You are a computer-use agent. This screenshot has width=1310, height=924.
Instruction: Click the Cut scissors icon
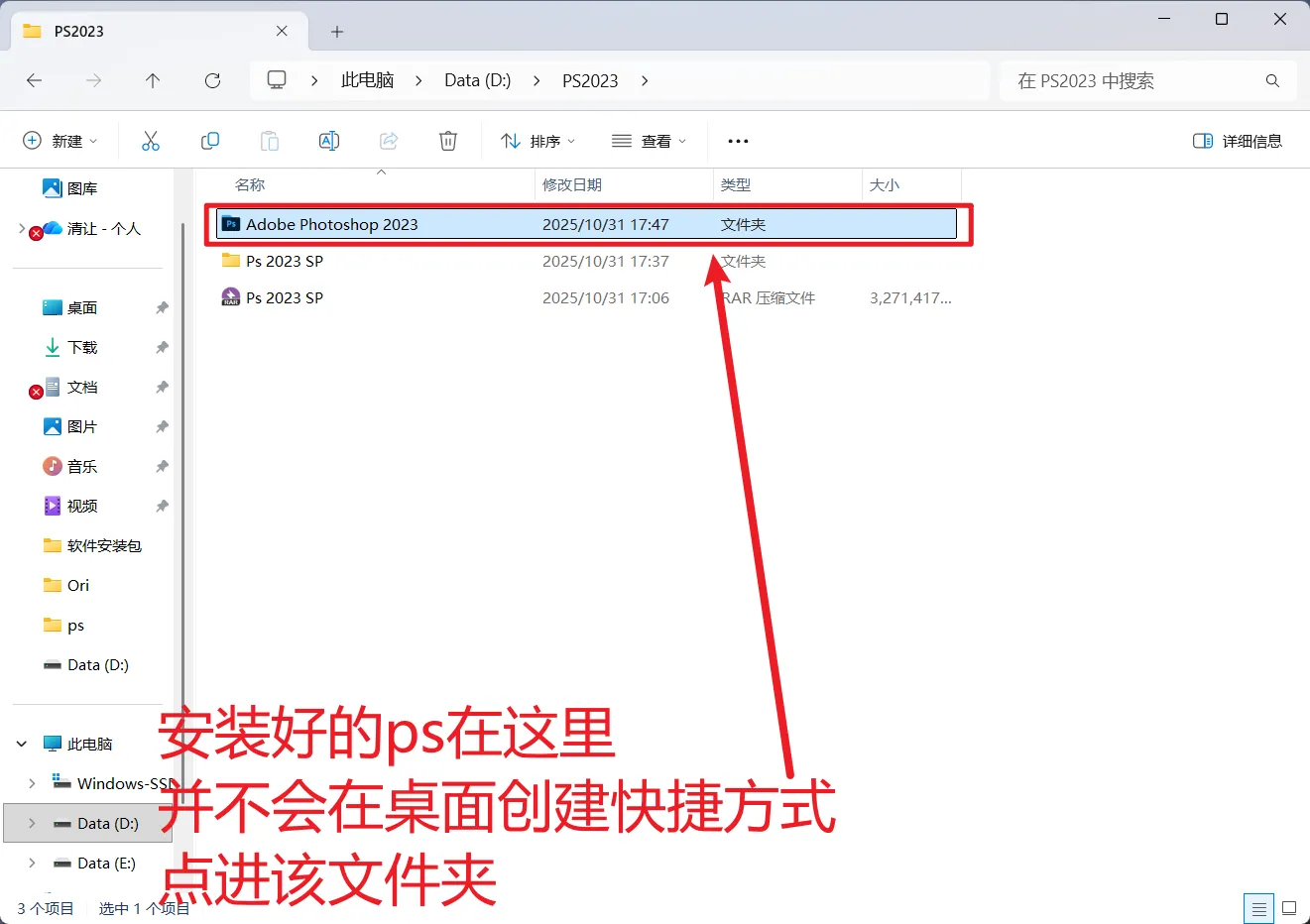click(x=151, y=141)
